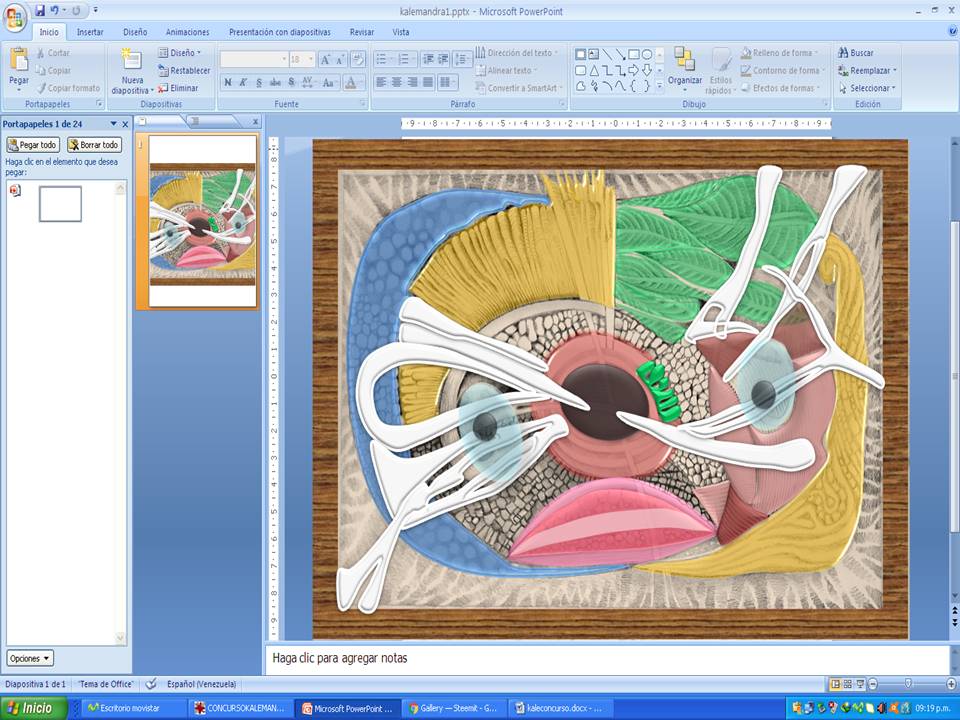Viewport: 960px width, 720px height.
Task: Open the Seleccionar dropdown
Action: [x=866, y=88]
